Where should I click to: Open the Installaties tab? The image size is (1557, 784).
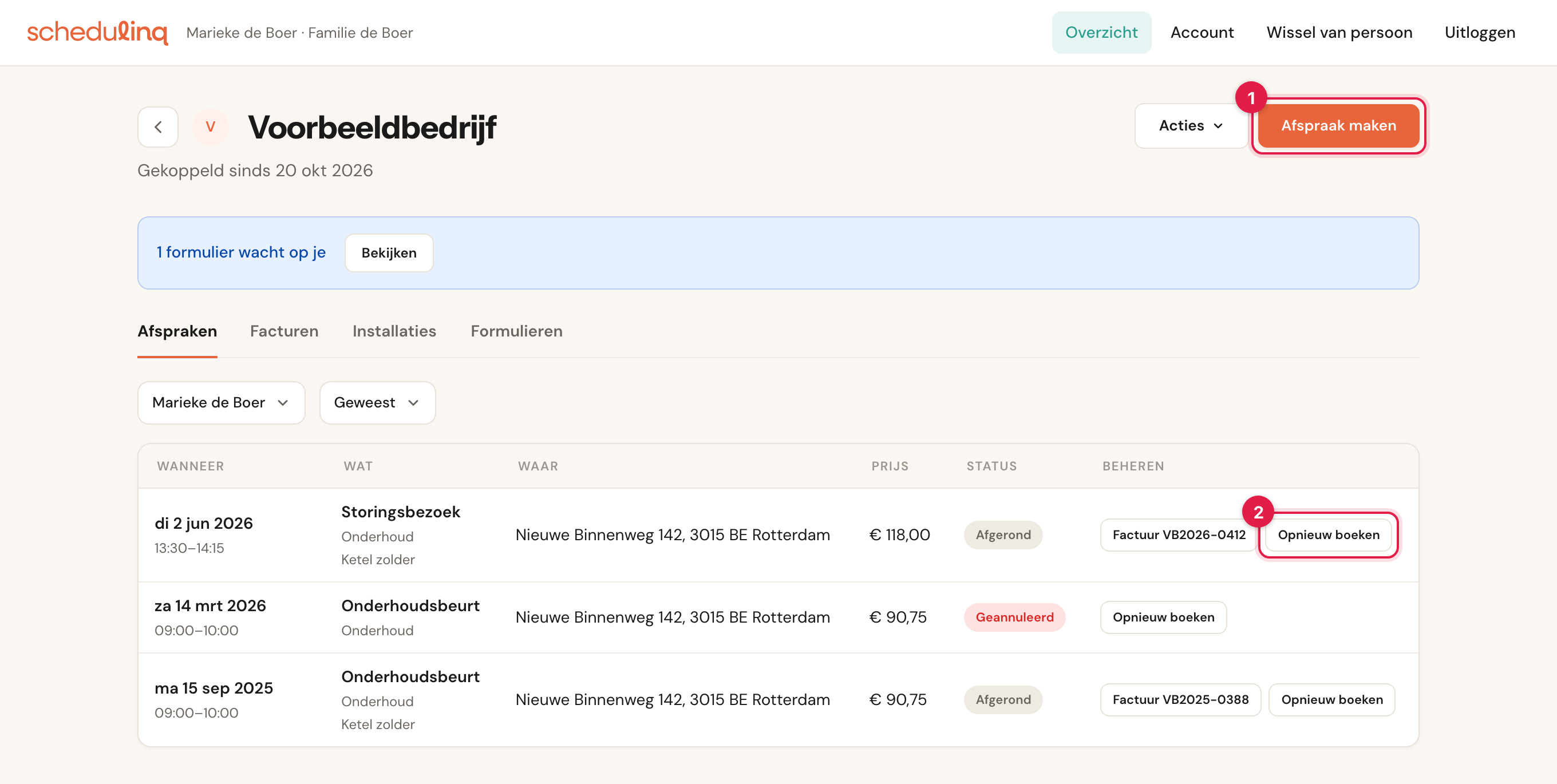(394, 331)
